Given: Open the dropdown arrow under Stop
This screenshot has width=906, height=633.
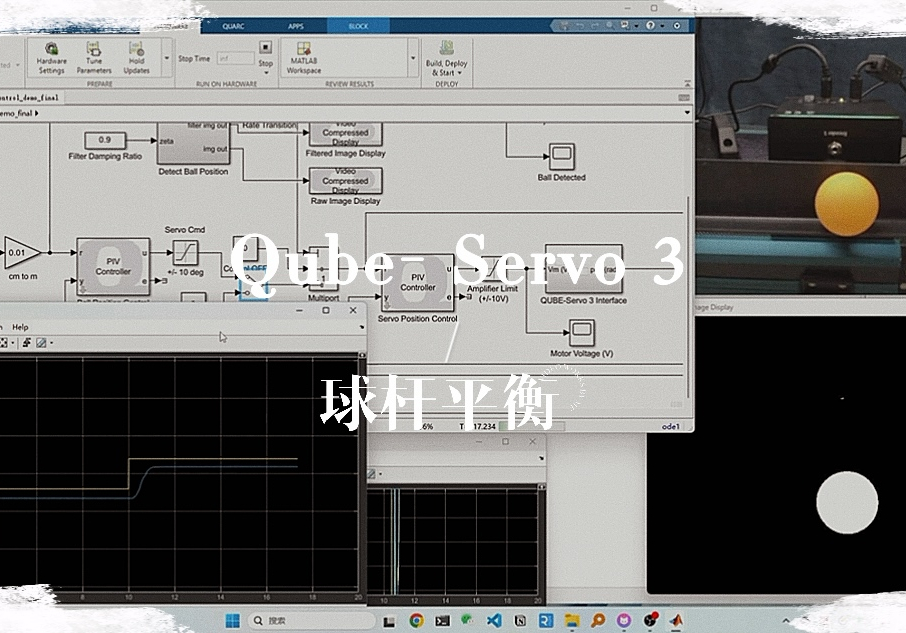Looking at the screenshot, I should 265,72.
